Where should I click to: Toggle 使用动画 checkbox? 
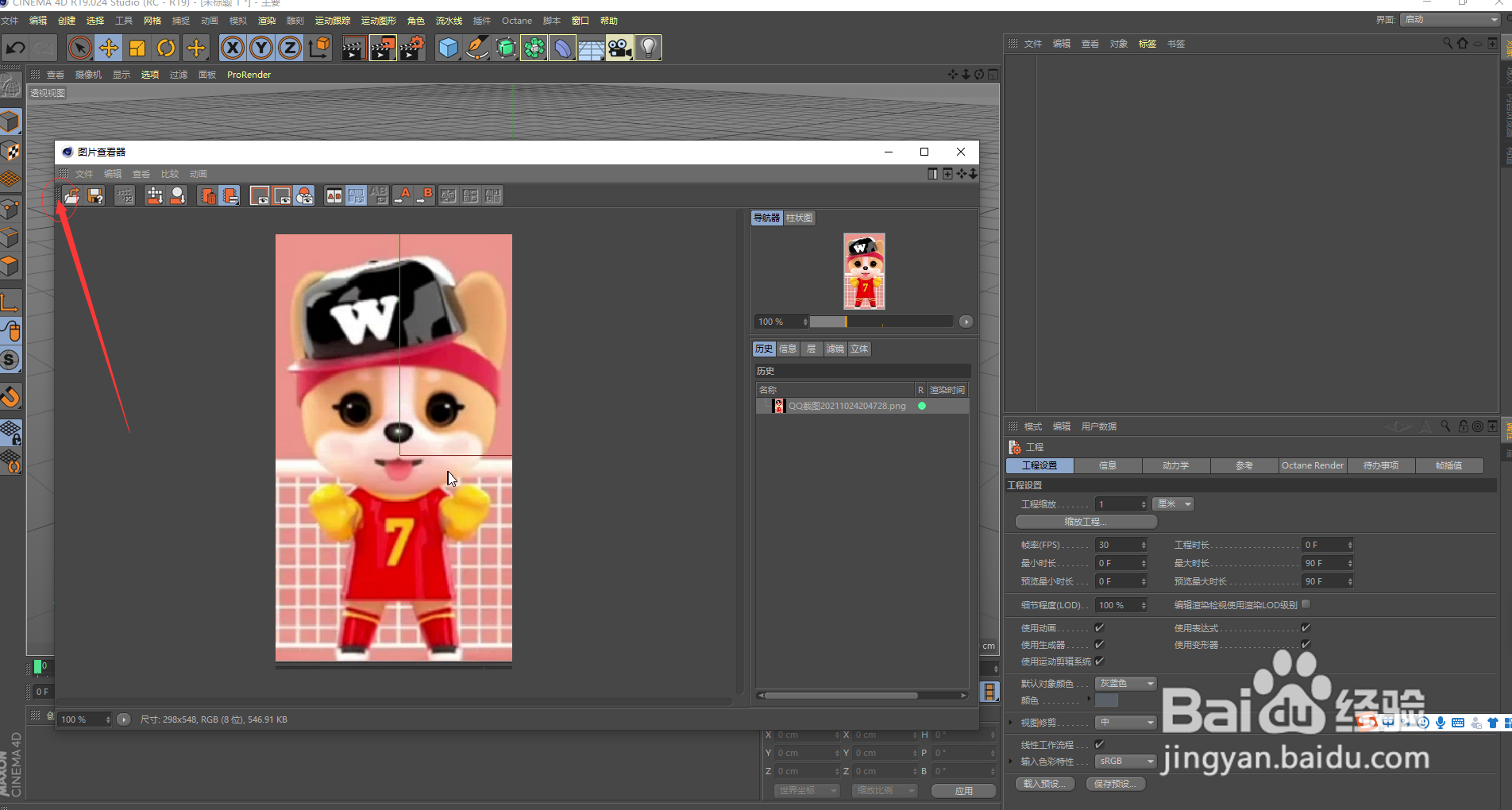pyautogui.click(x=1099, y=627)
